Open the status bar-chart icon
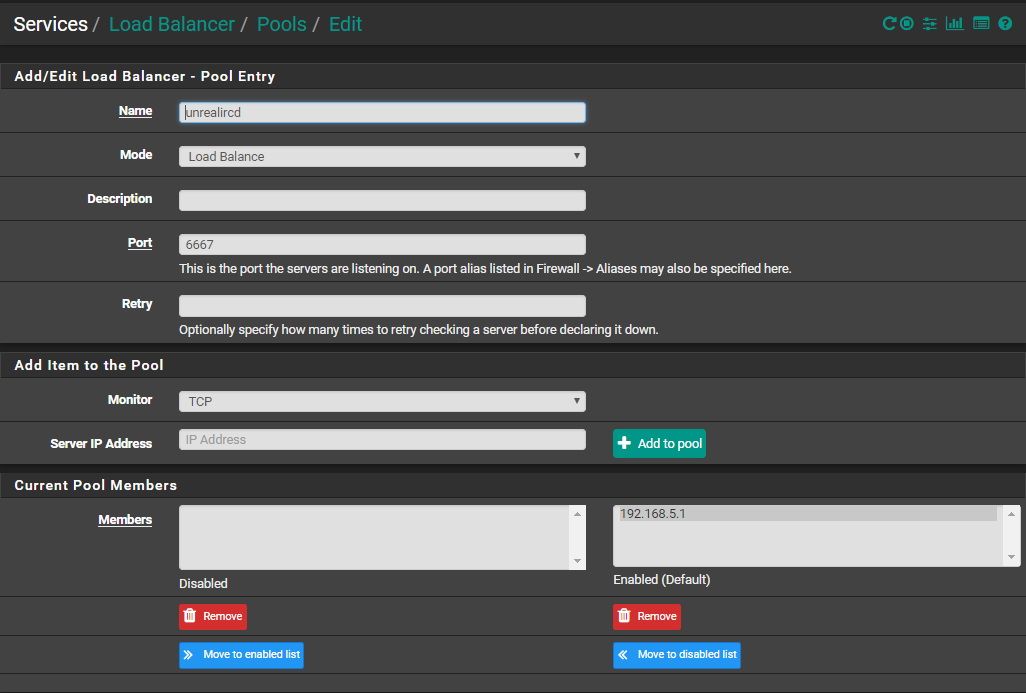Screen dimensions: 1026x693 point(955,24)
